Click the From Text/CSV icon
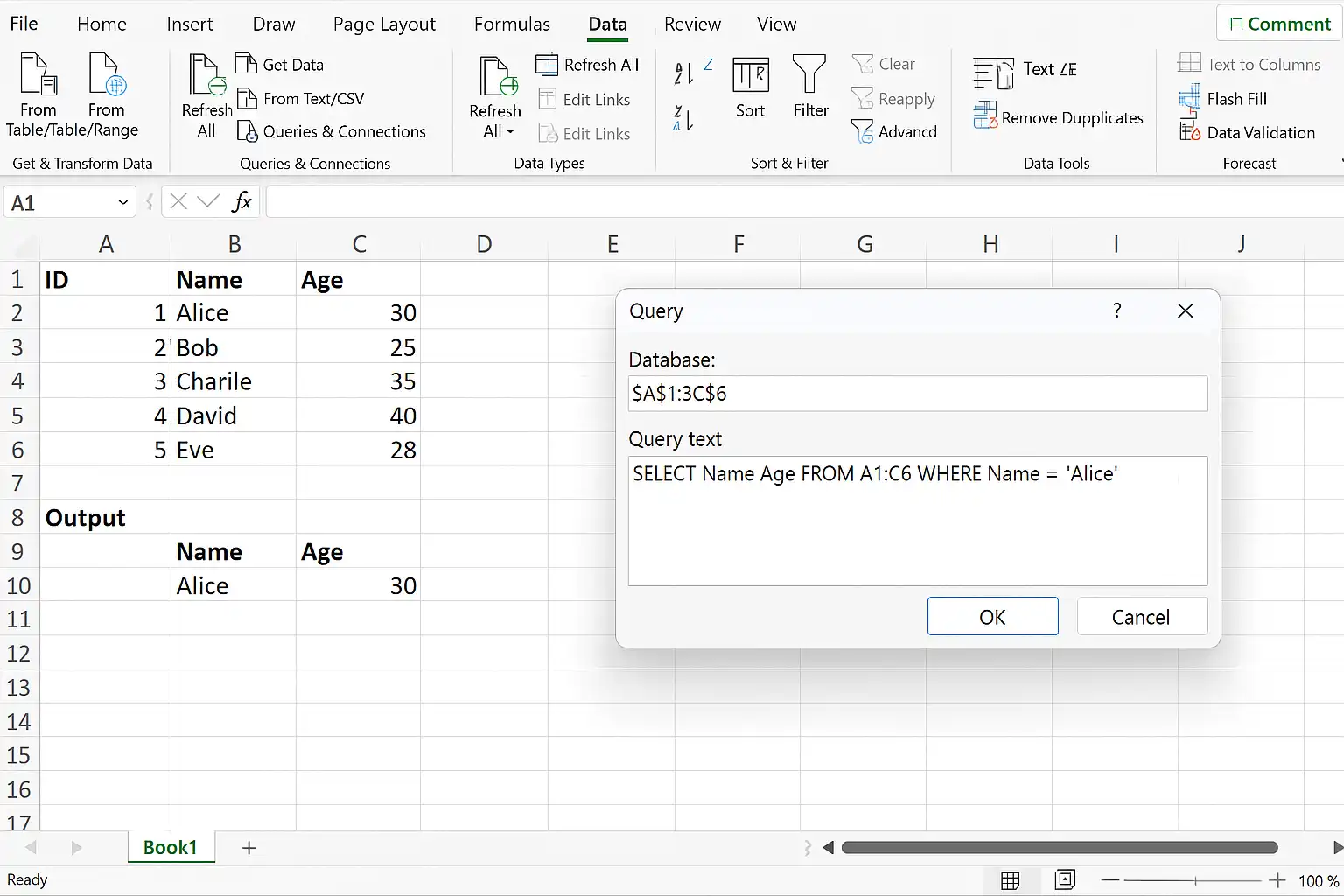This screenshot has height=896, width=1344. point(247,98)
